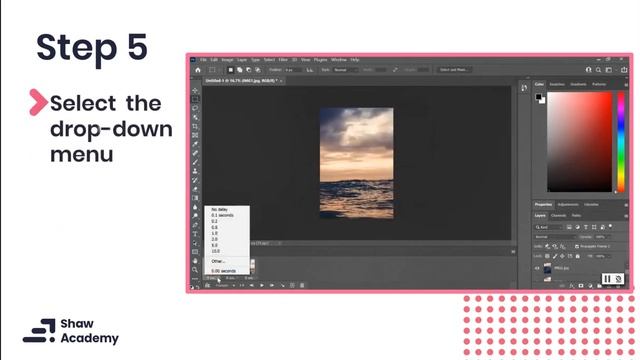Toggle lock position icon
This screenshot has height=360, width=640.
tap(562, 256)
